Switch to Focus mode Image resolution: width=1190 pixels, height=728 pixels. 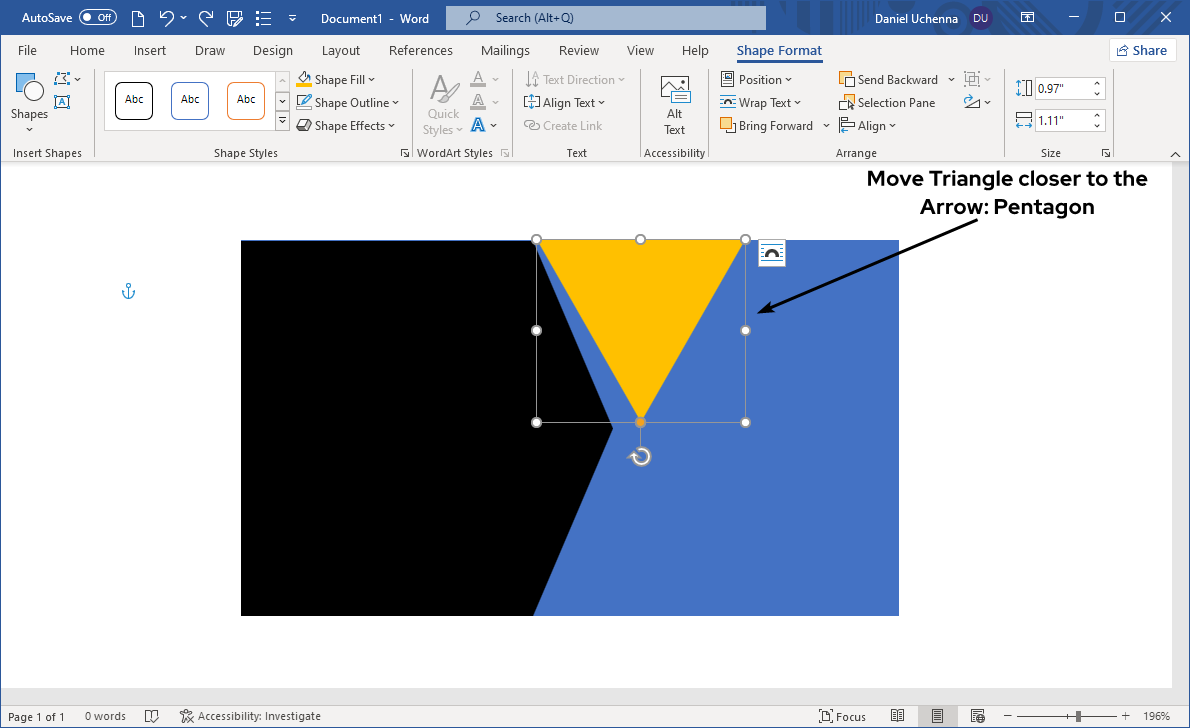point(842,716)
